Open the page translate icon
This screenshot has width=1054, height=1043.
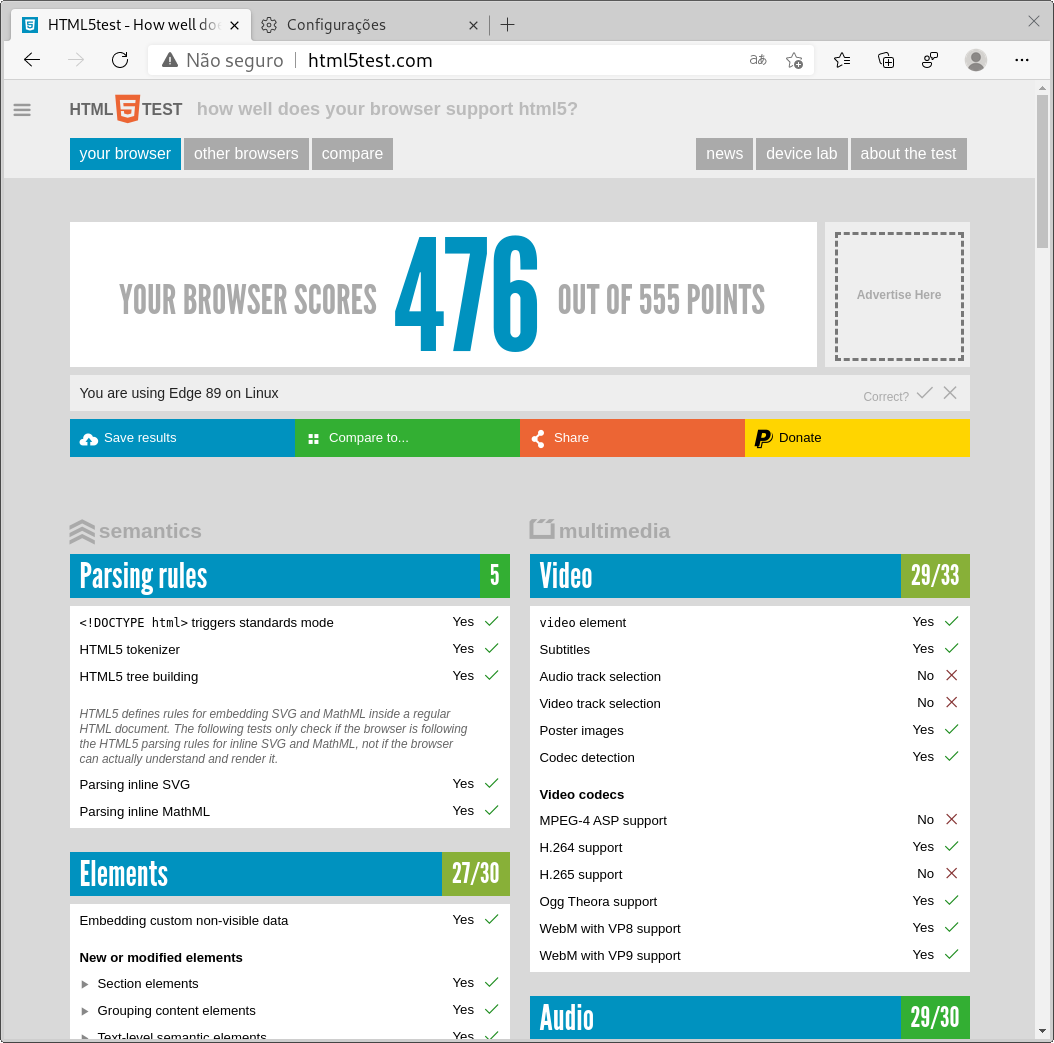758,60
